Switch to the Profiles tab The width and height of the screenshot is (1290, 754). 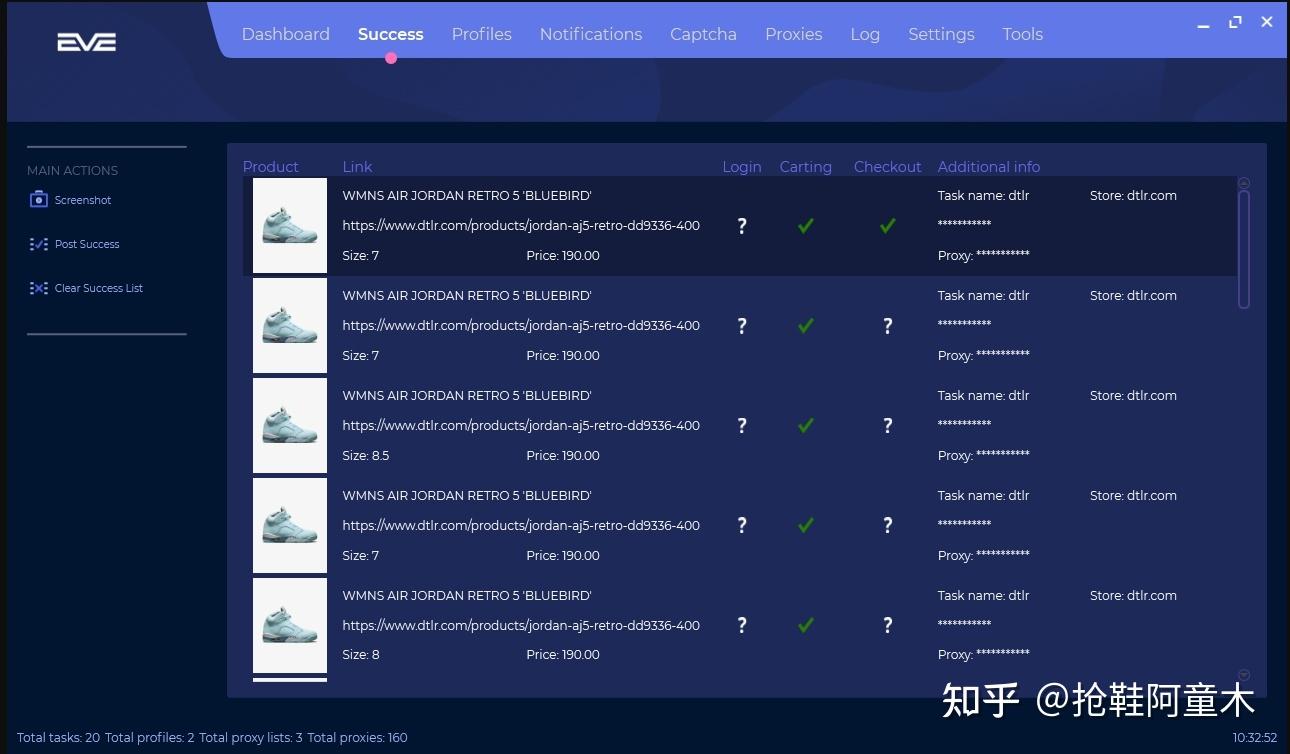coord(481,34)
